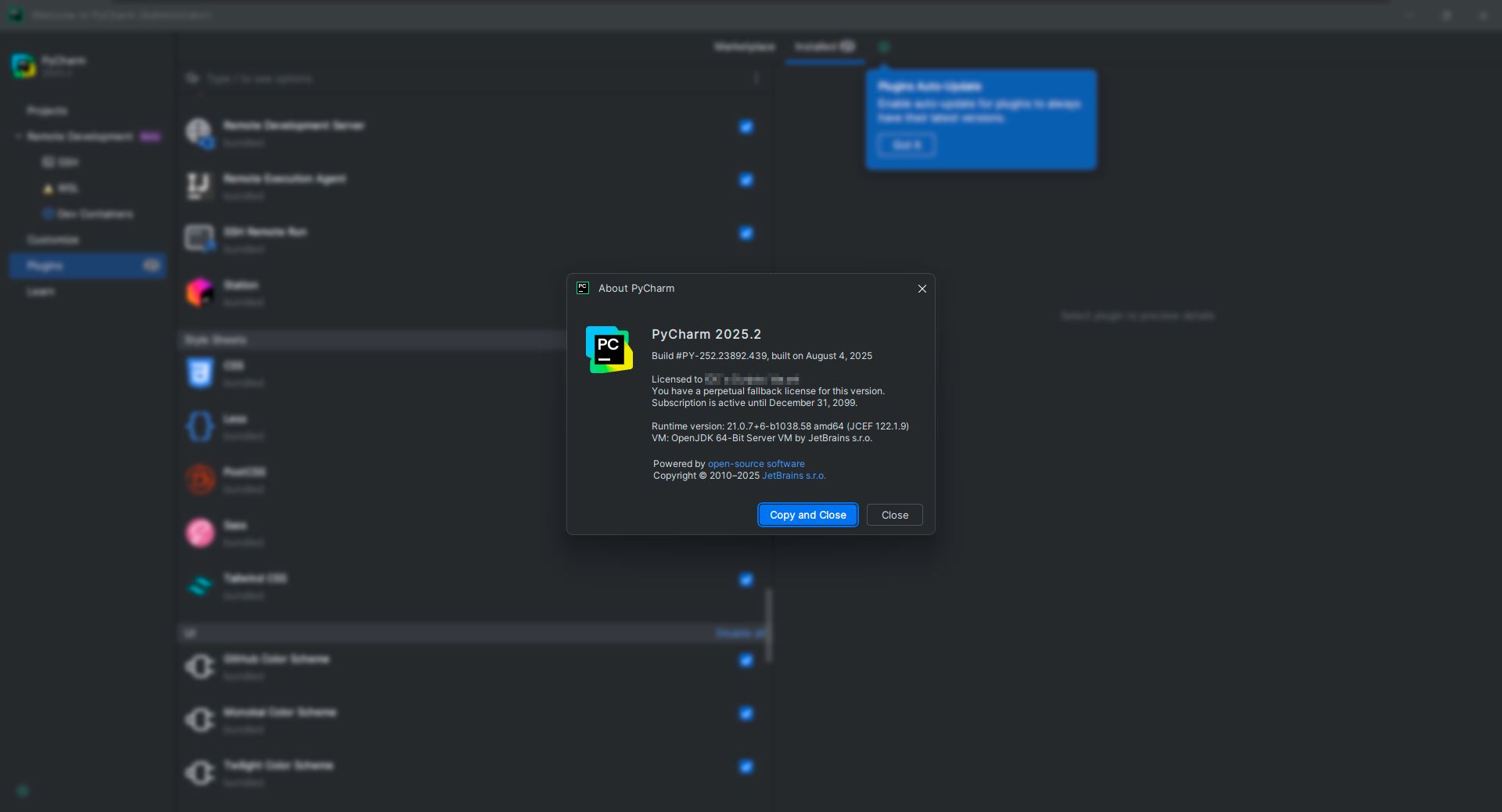Select the GitHub Color Scheme plugin icon
The height and width of the screenshot is (812, 1502).
pyautogui.click(x=199, y=666)
